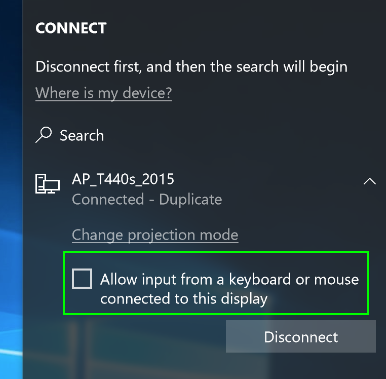Click the "Disconnect first, and then the search will begin" message
Screen dimensions: 386x379
(191, 67)
